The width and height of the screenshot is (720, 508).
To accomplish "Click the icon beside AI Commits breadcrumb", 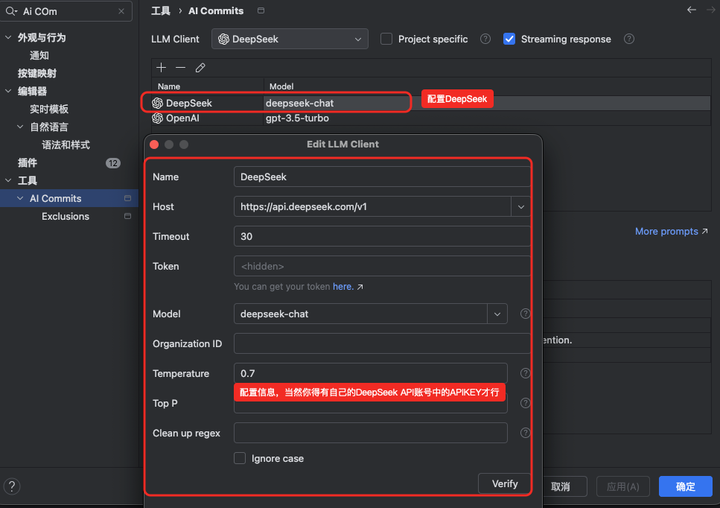I will coord(261,11).
